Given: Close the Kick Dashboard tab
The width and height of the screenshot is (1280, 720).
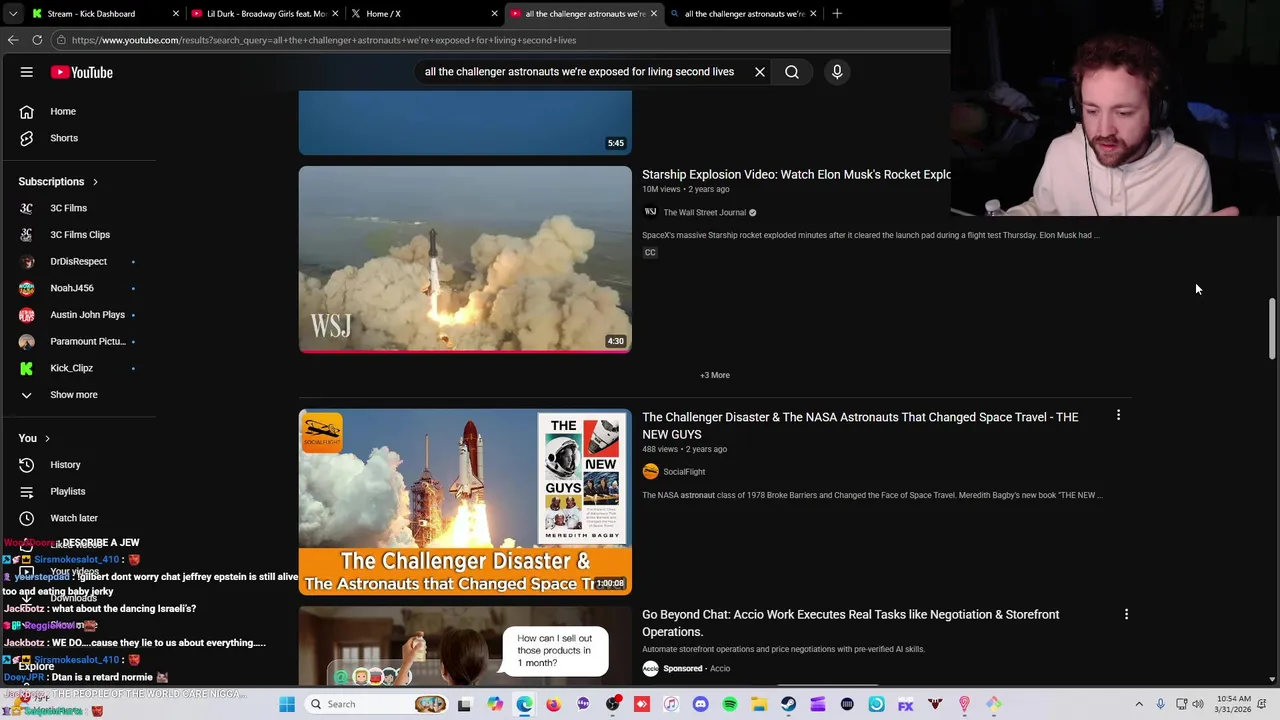Looking at the screenshot, I should (x=176, y=13).
